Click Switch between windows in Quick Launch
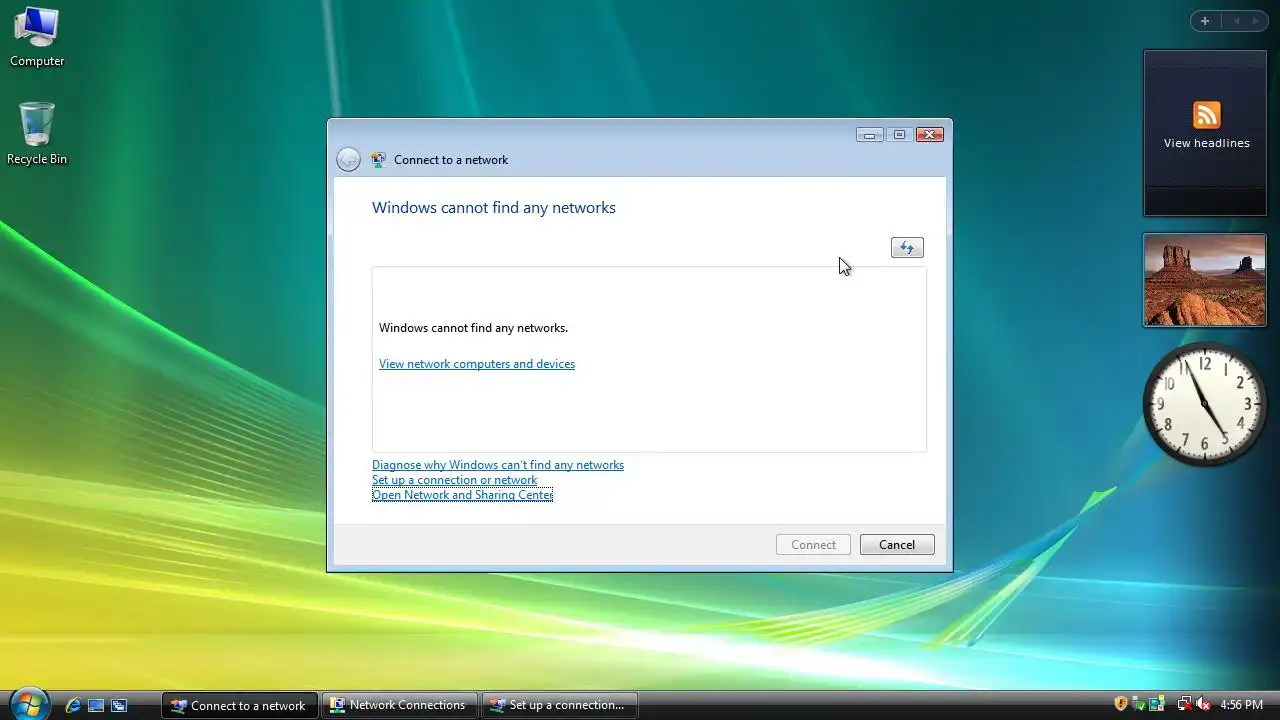Image resolution: width=1280 pixels, height=720 pixels. [x=119, y=705]
